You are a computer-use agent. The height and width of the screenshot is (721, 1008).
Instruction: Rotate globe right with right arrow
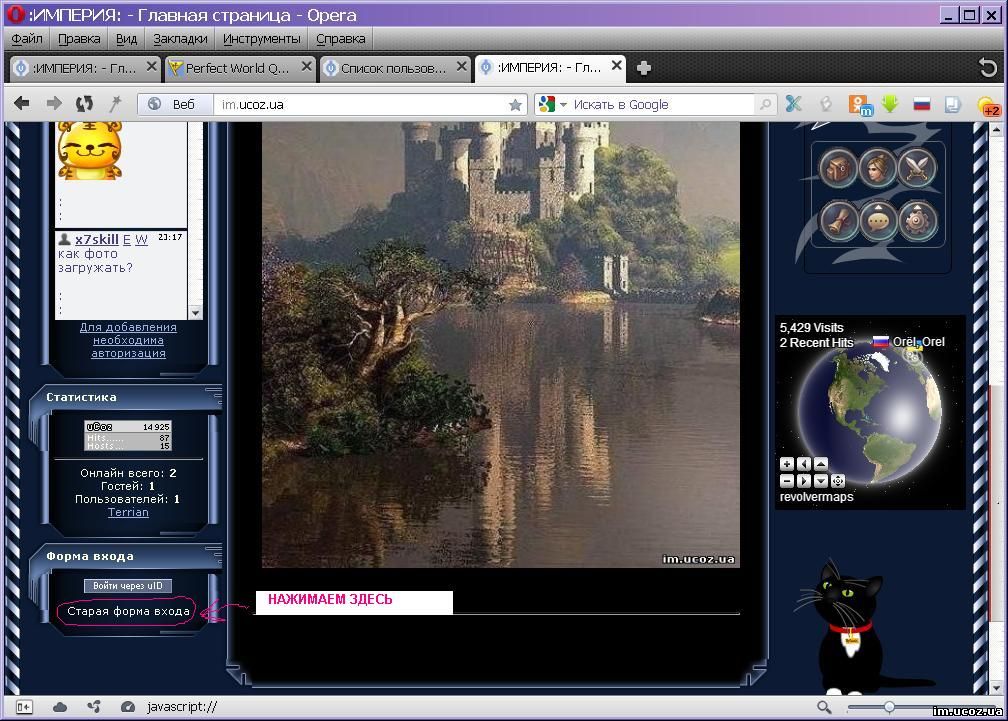point(804,481)
